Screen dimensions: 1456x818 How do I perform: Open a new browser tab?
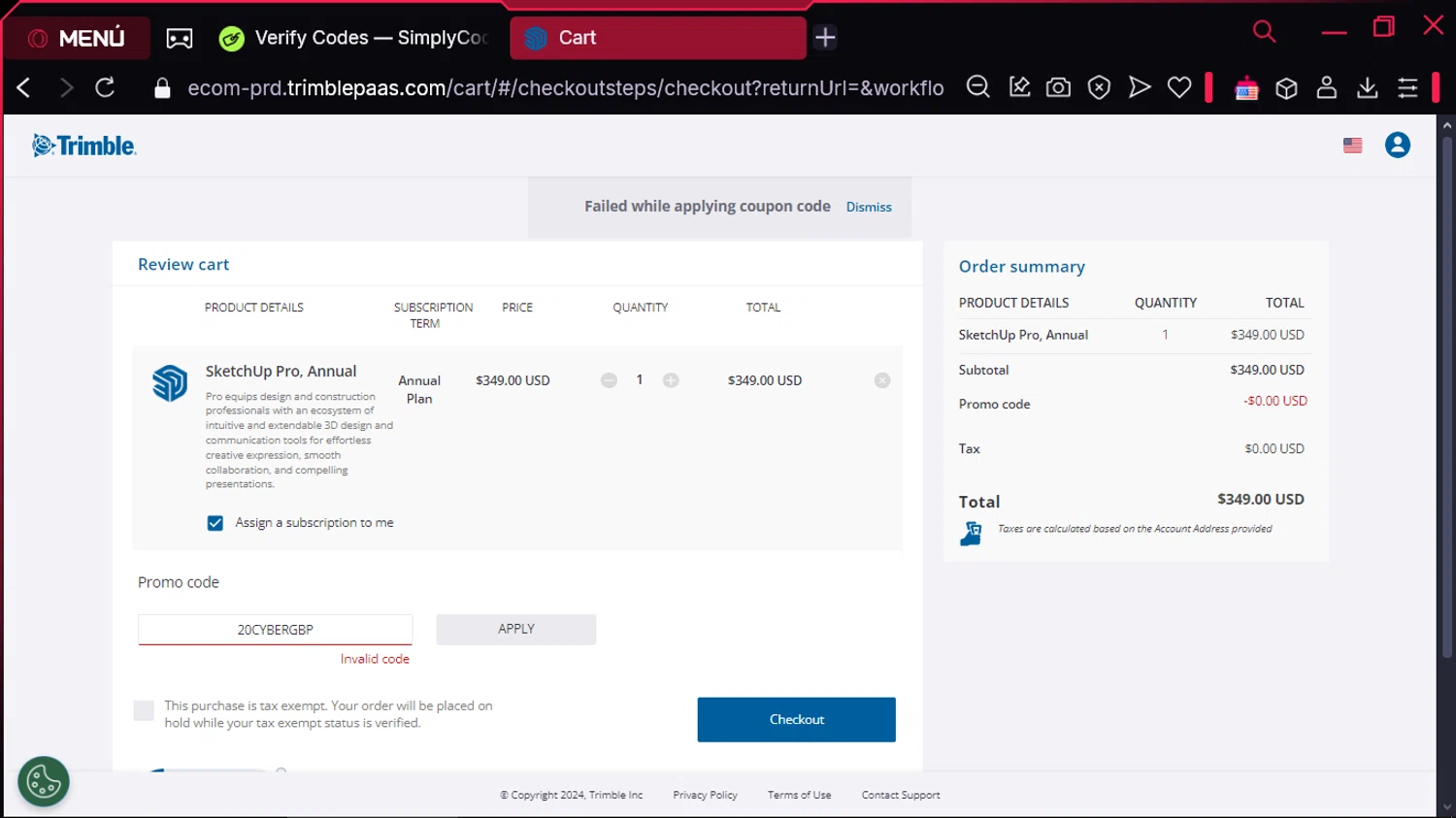pos(825,38)
